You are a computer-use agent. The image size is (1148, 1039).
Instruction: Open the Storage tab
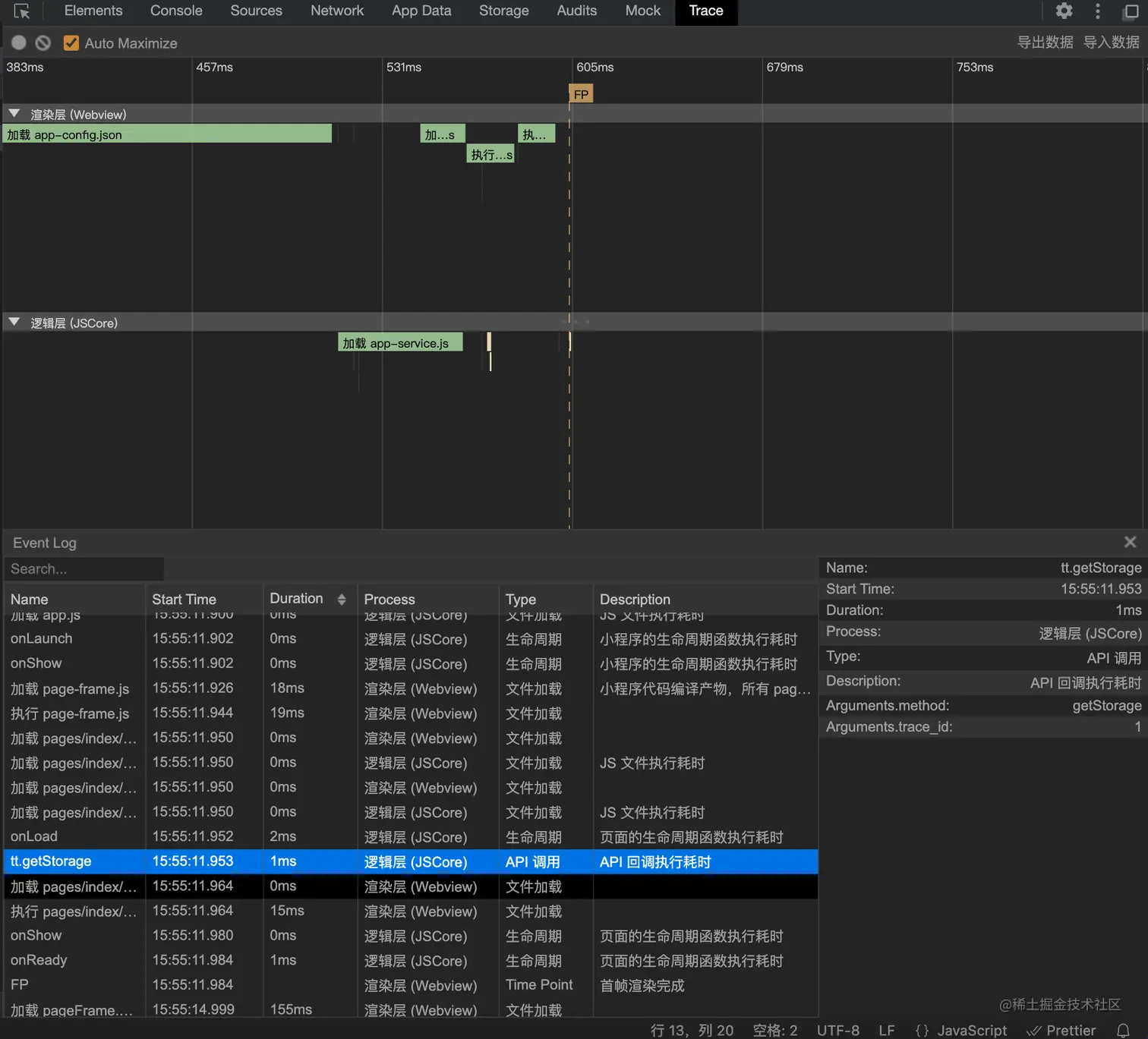504,11
